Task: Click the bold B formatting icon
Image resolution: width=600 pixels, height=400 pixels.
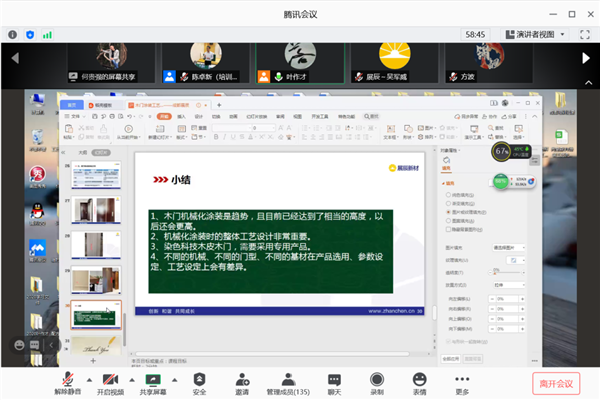Action: click(x=216, y=137)
